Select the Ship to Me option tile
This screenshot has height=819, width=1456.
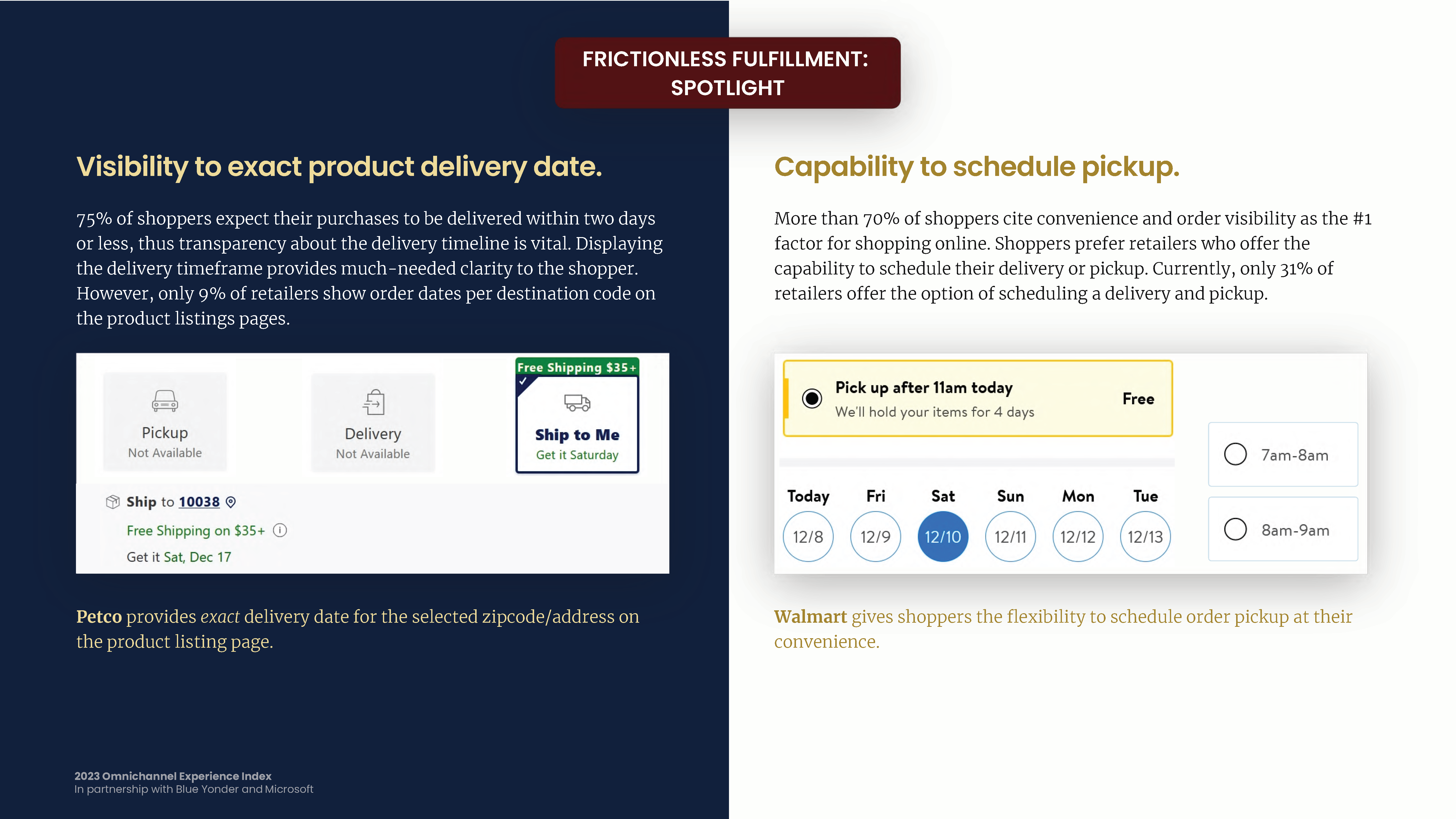pos(577,424)
